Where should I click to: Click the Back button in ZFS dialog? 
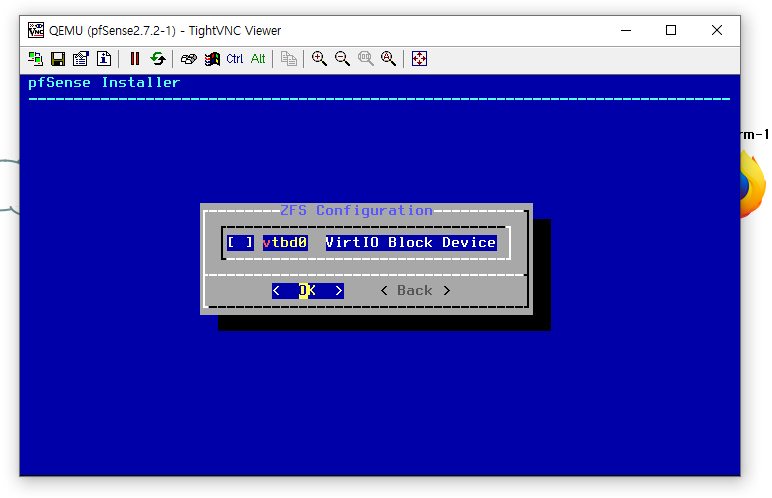415,291
